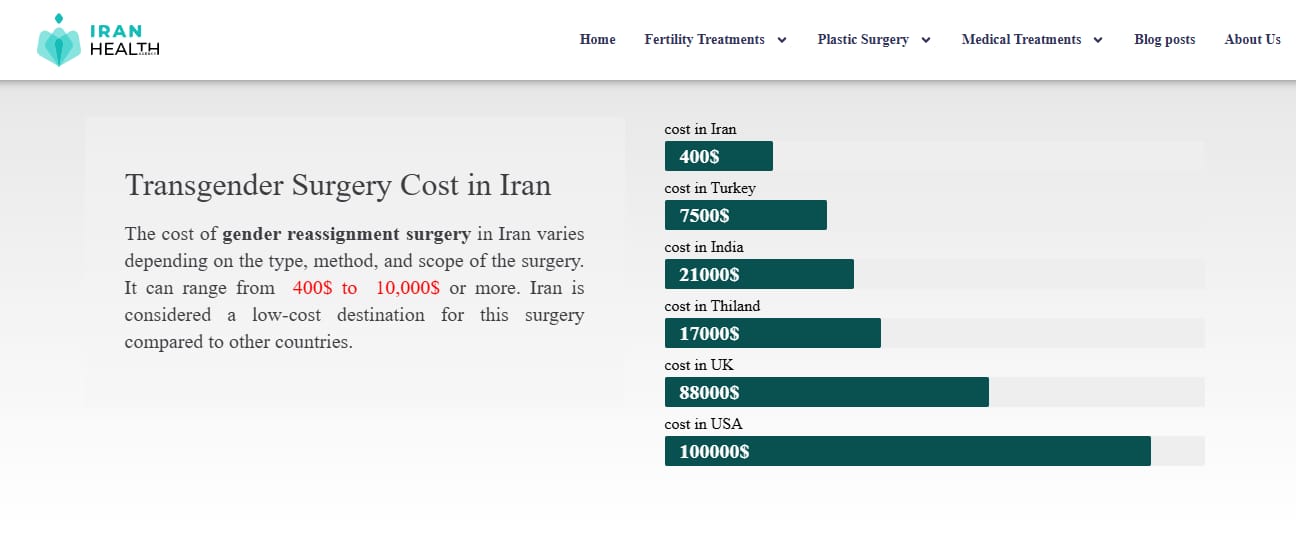The width and height of the screenshot is (1296, 542).
Task: Click the Transgender Surgery Cost in Iran heading
Action: tap(338, 186)
